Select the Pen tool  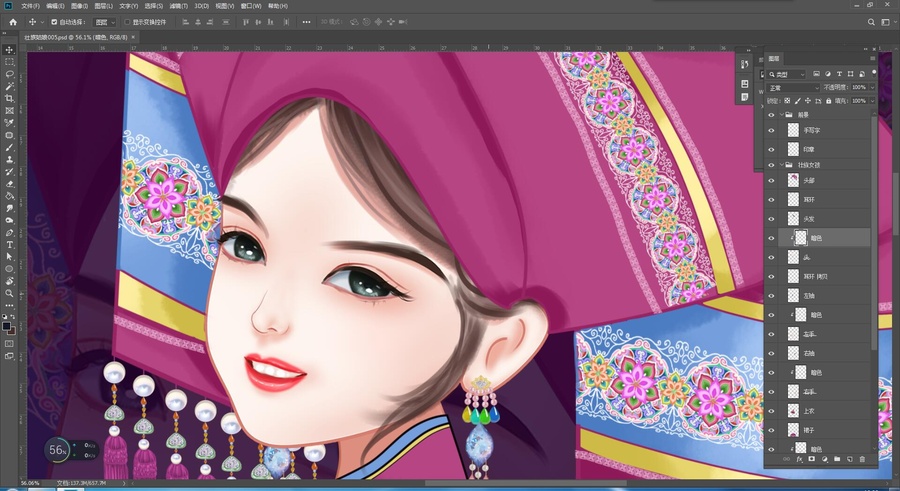9,233
